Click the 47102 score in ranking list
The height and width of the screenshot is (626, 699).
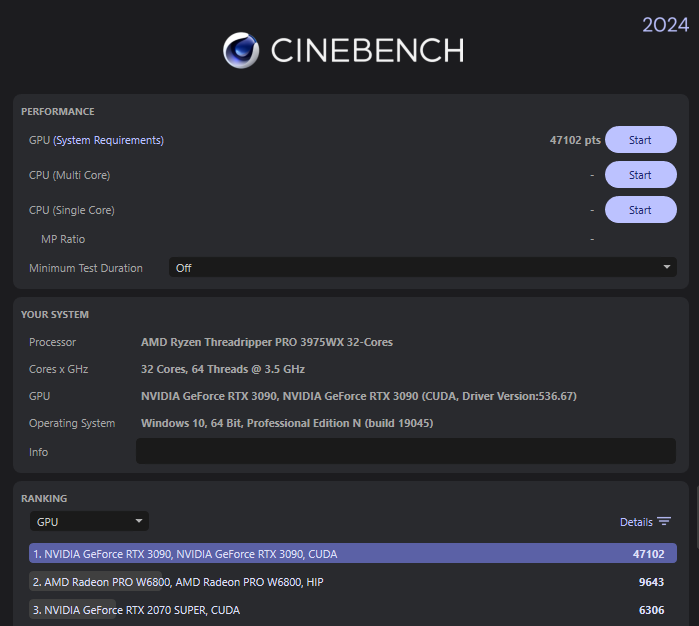648,554
